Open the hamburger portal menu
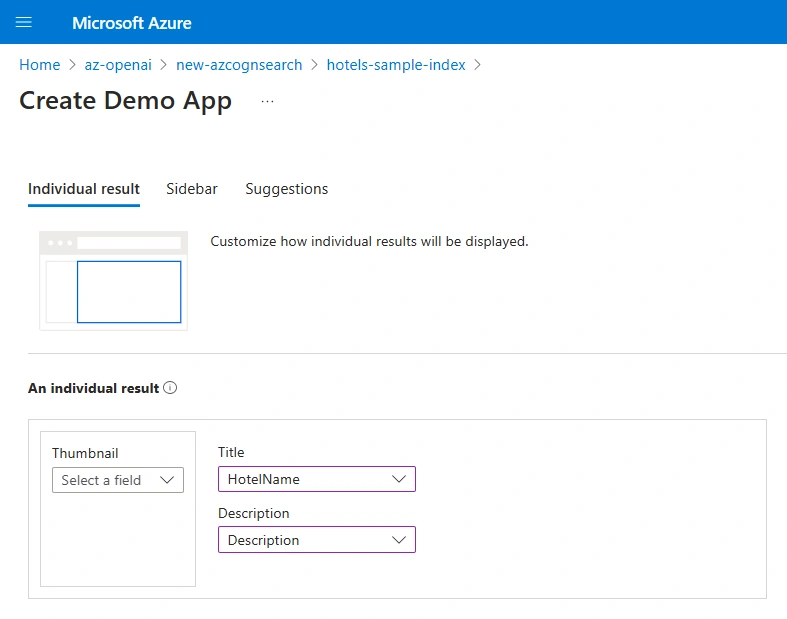 (x=24, y=22)
